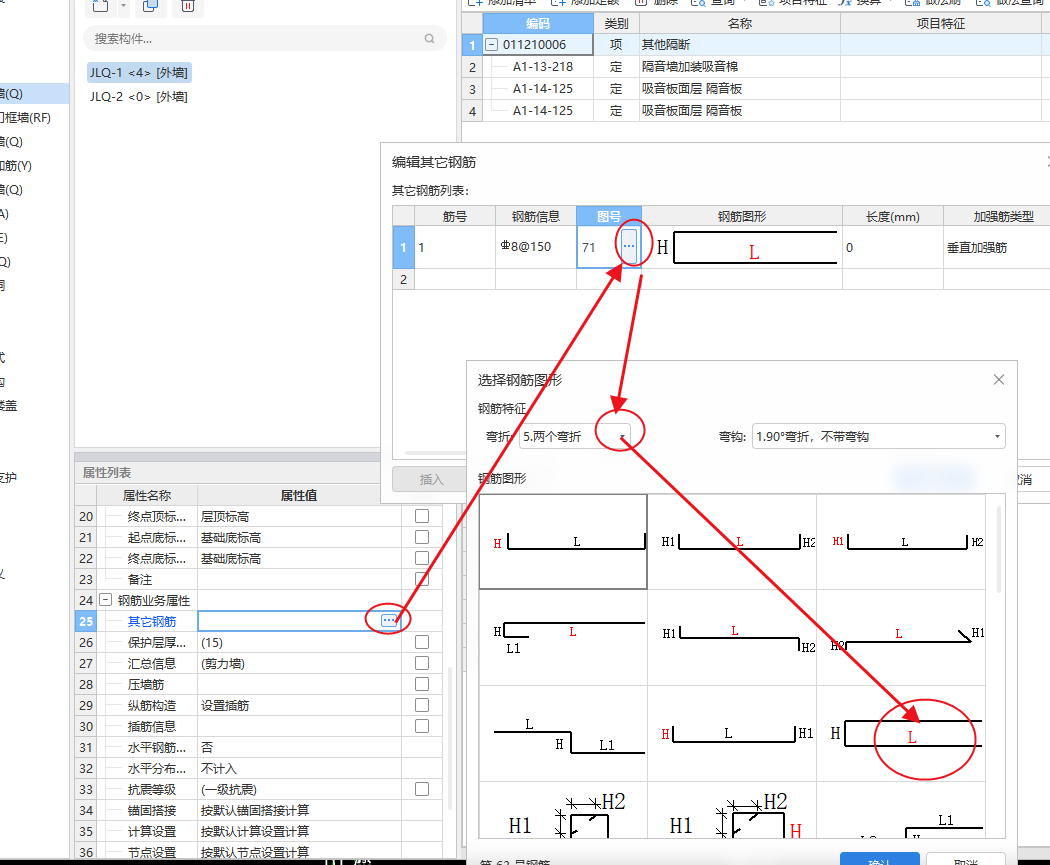Collapse the 011210006 tree row

(x=492, y=44)
